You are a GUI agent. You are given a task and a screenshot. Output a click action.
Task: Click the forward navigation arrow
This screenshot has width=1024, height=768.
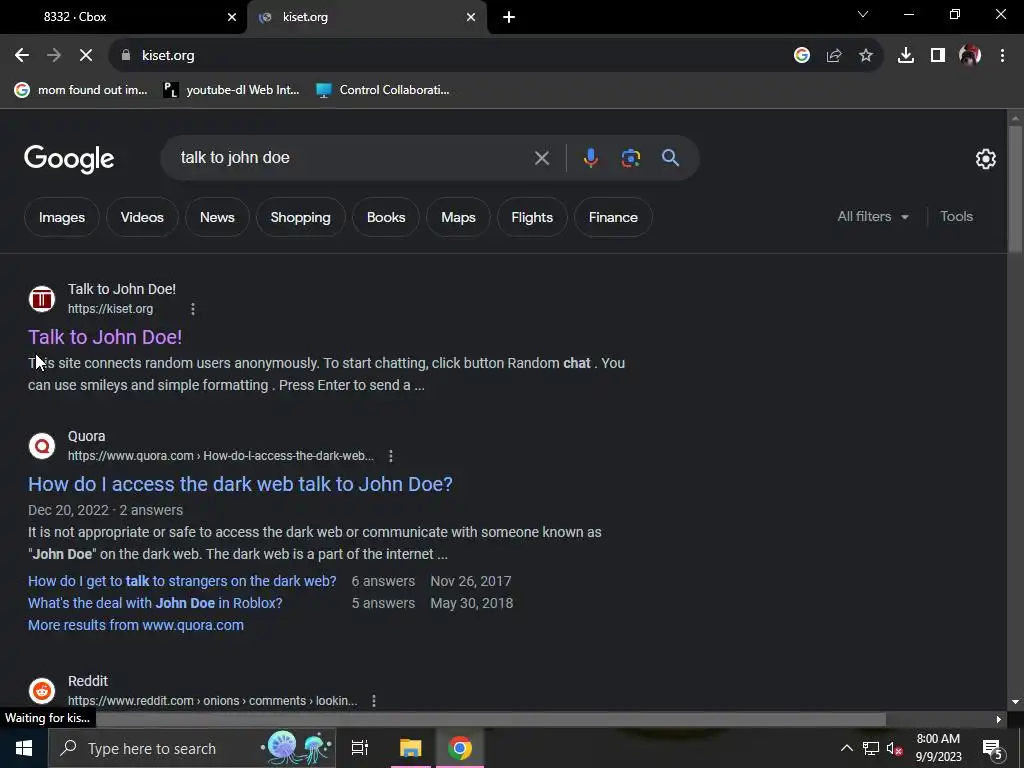(x=54, y=56)
